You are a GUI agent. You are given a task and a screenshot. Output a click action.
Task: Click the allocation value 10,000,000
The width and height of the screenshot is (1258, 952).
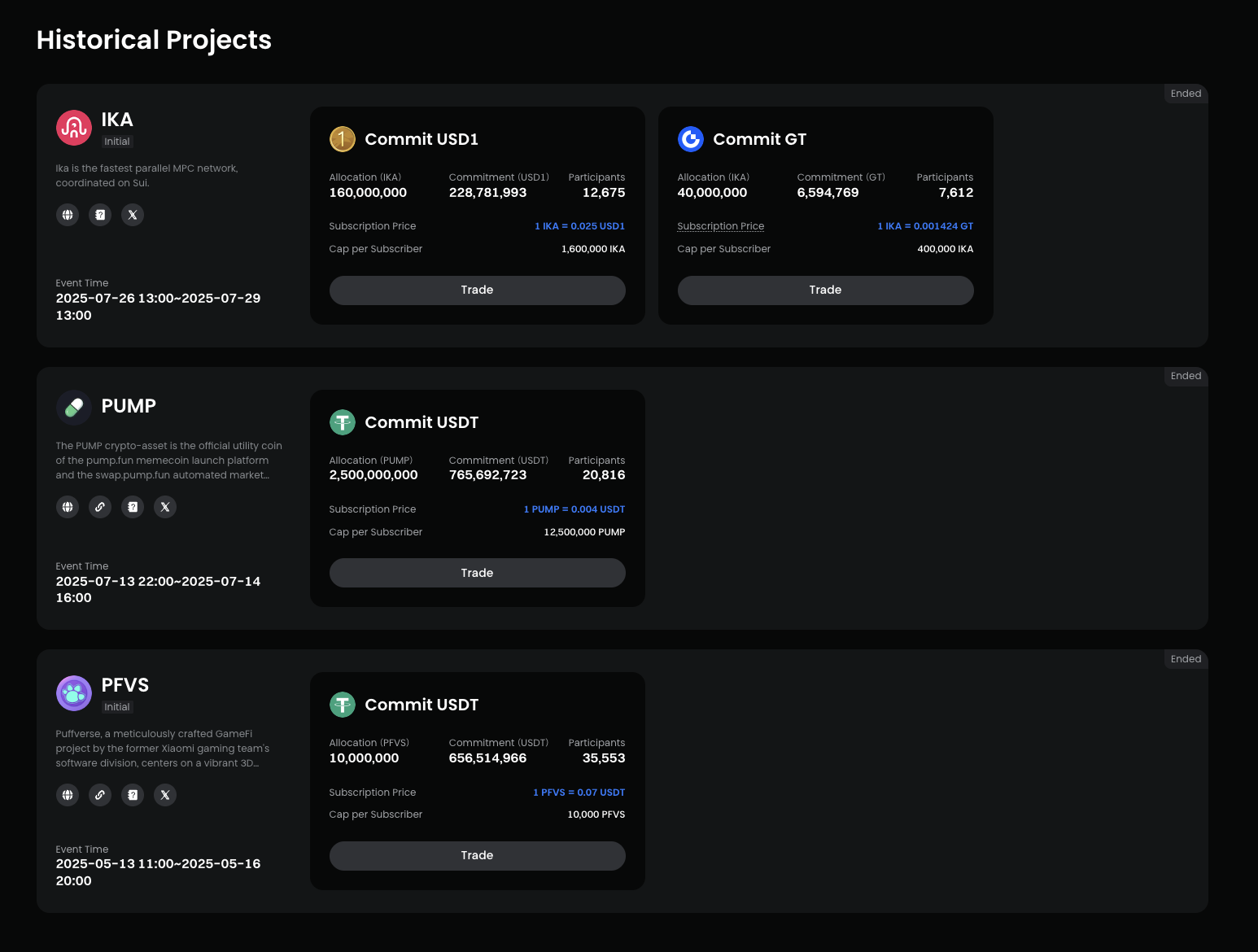coord(365,758)
